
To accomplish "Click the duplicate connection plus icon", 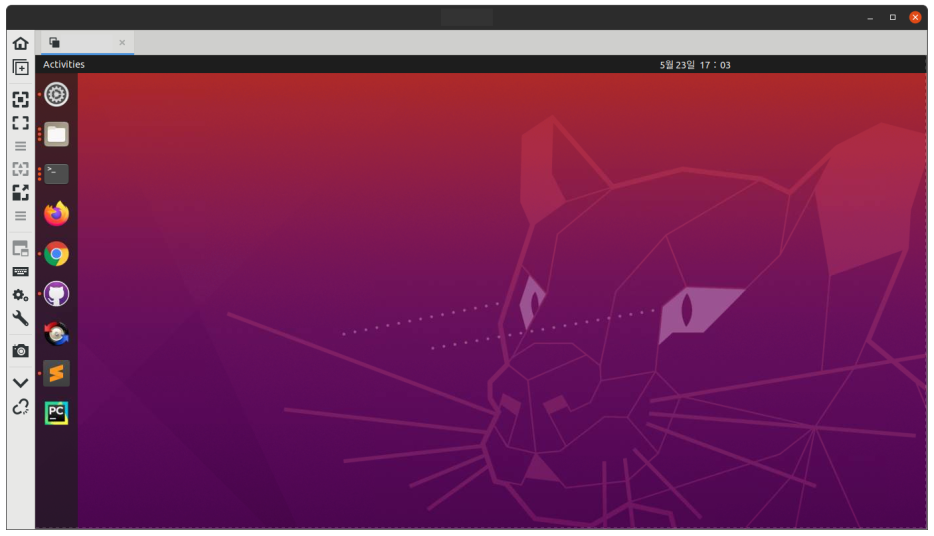I will point(20,68).
